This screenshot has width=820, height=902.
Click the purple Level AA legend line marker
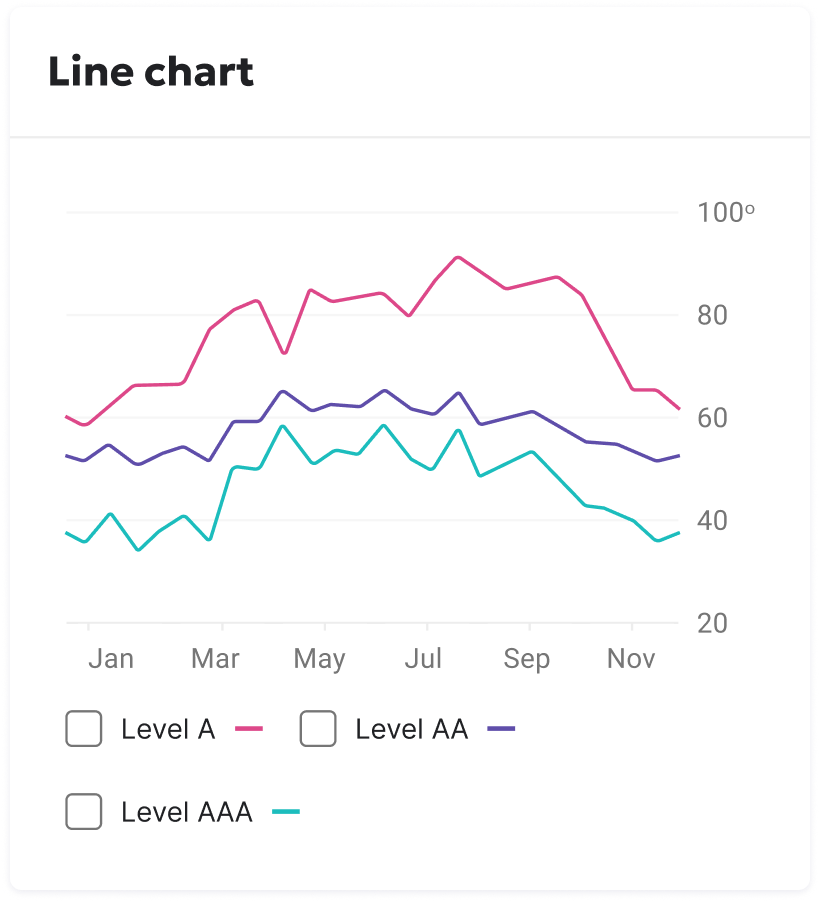click(x=502, y=729)
